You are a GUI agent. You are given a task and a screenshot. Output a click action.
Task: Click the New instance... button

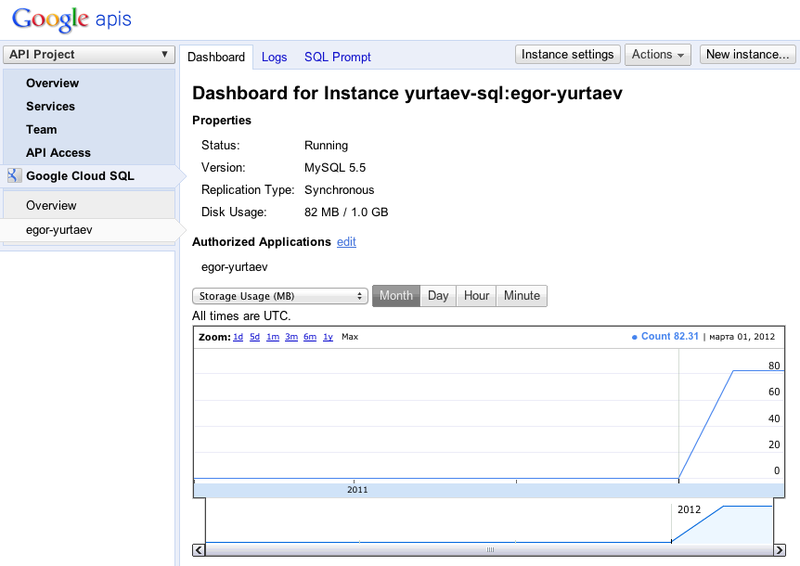[x=747, y=54]
